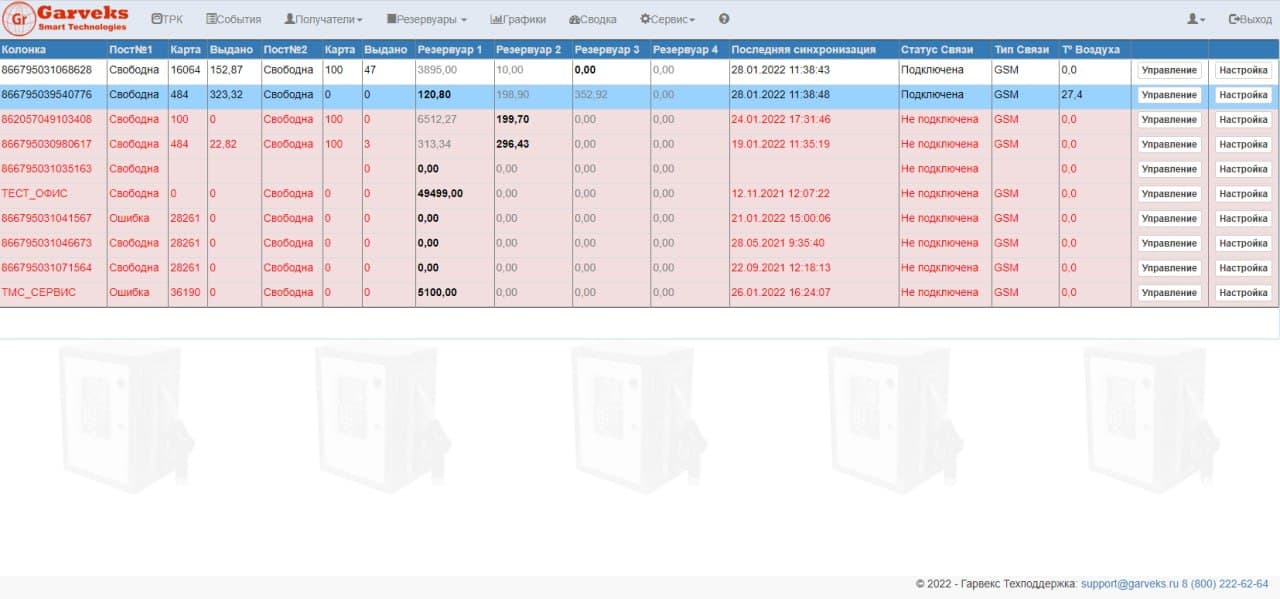Click Настройка for ТЕСТ_ОФИС row
This screenshot has height=599, width=1280.
point(1243,194)
